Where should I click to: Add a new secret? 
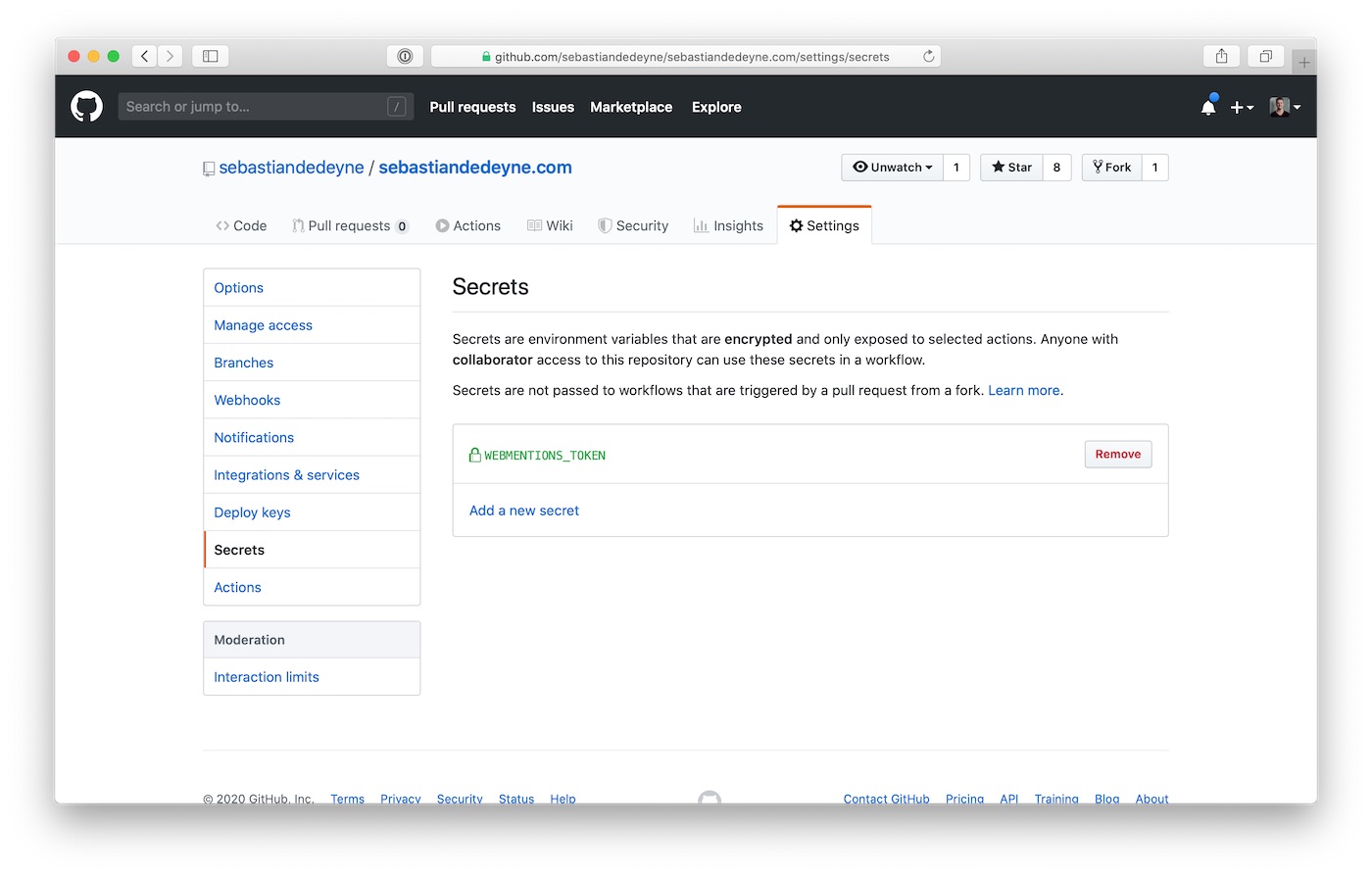[x=524, y=511]
